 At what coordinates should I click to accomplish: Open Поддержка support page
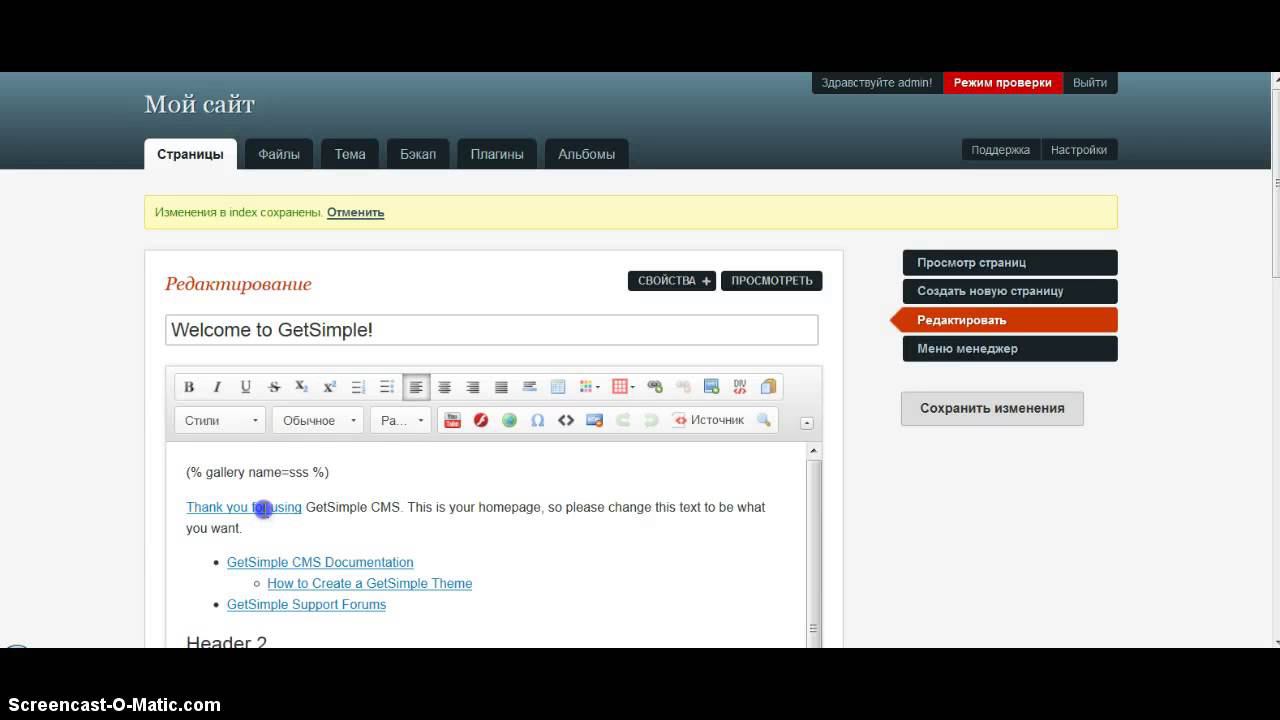coord(1000,150)
